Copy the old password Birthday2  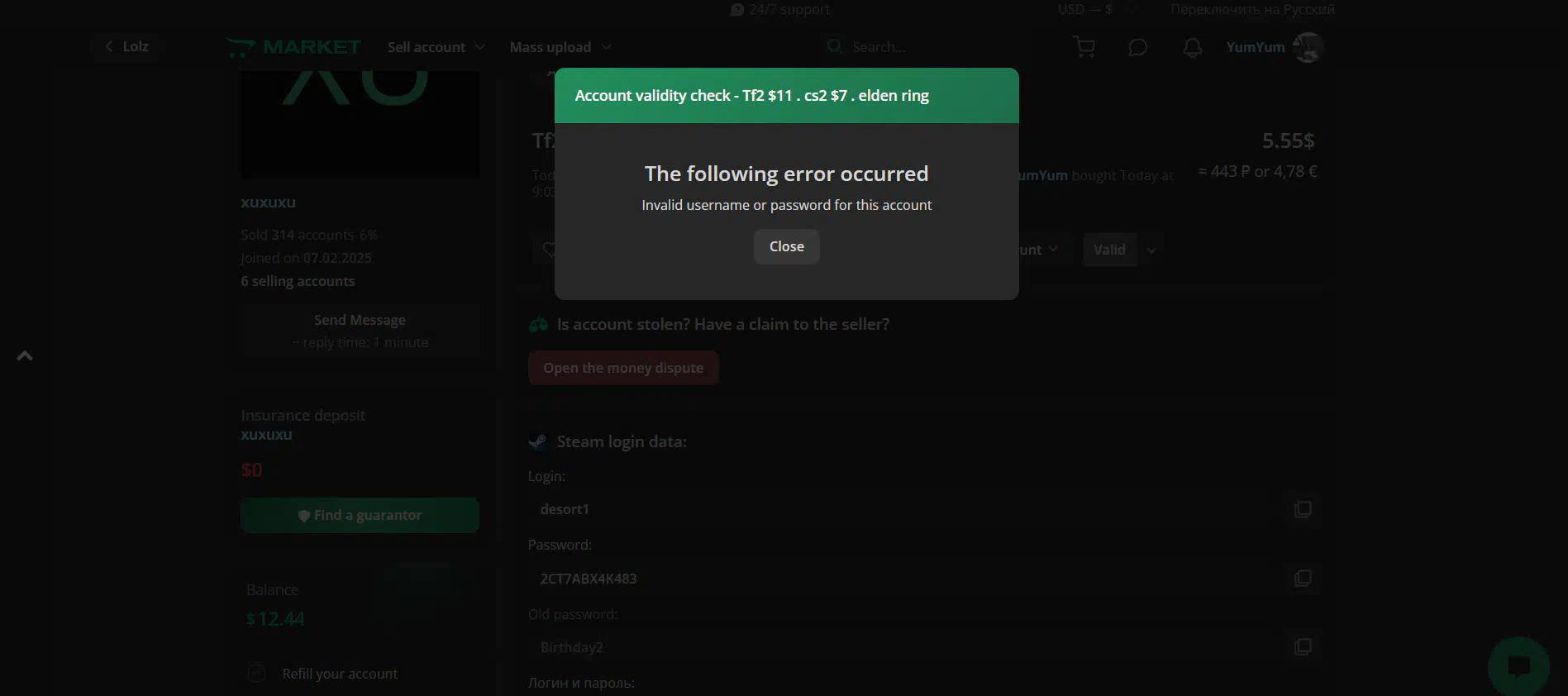[x=1303, y=646]
